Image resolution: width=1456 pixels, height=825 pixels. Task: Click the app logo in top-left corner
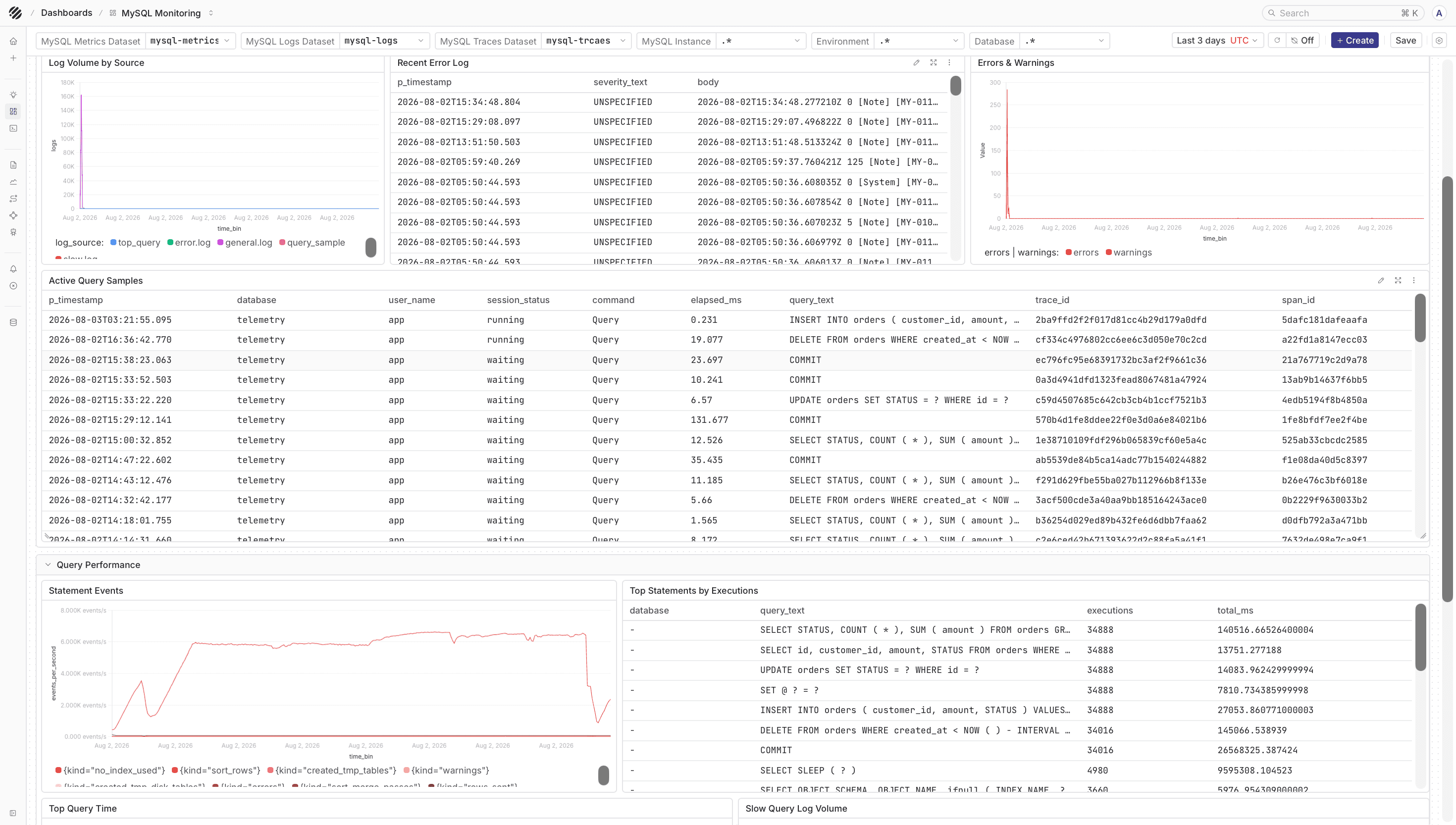[15, 12]
